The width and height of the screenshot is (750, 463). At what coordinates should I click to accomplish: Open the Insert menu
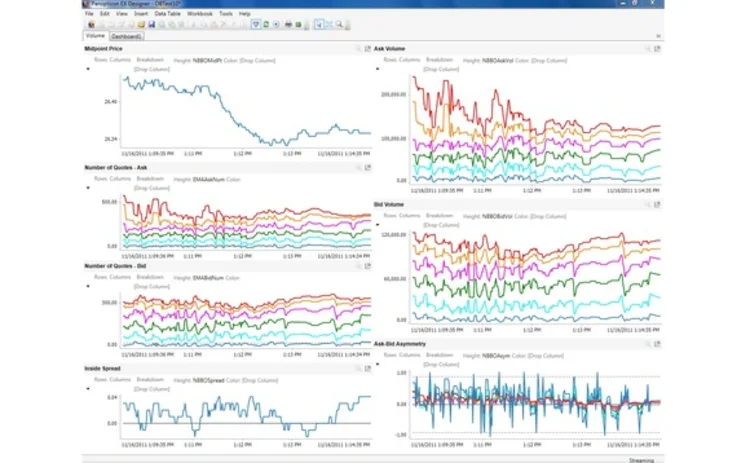click(x=141, y=14)
